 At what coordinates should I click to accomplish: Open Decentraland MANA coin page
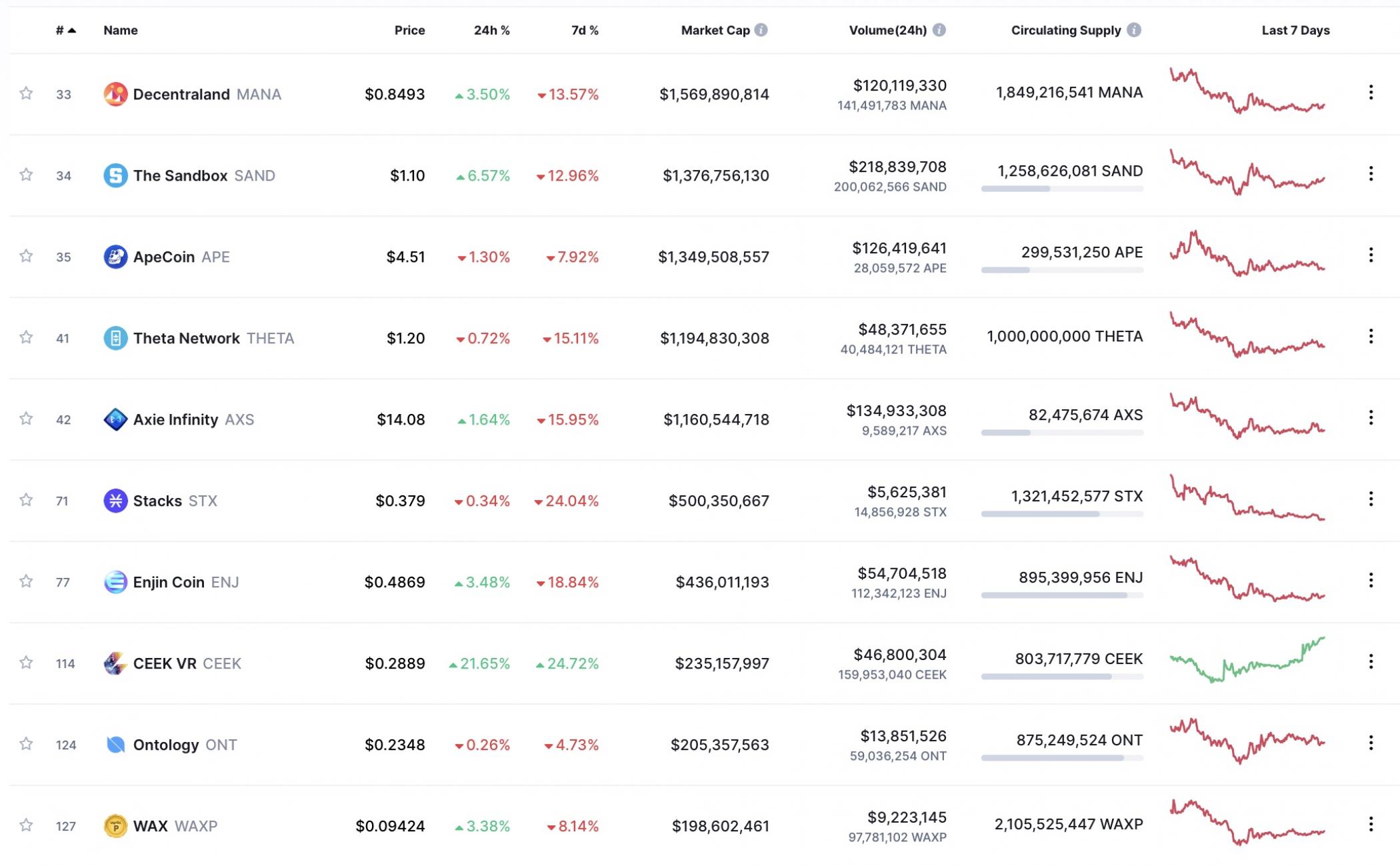click(x=207, y=94)
